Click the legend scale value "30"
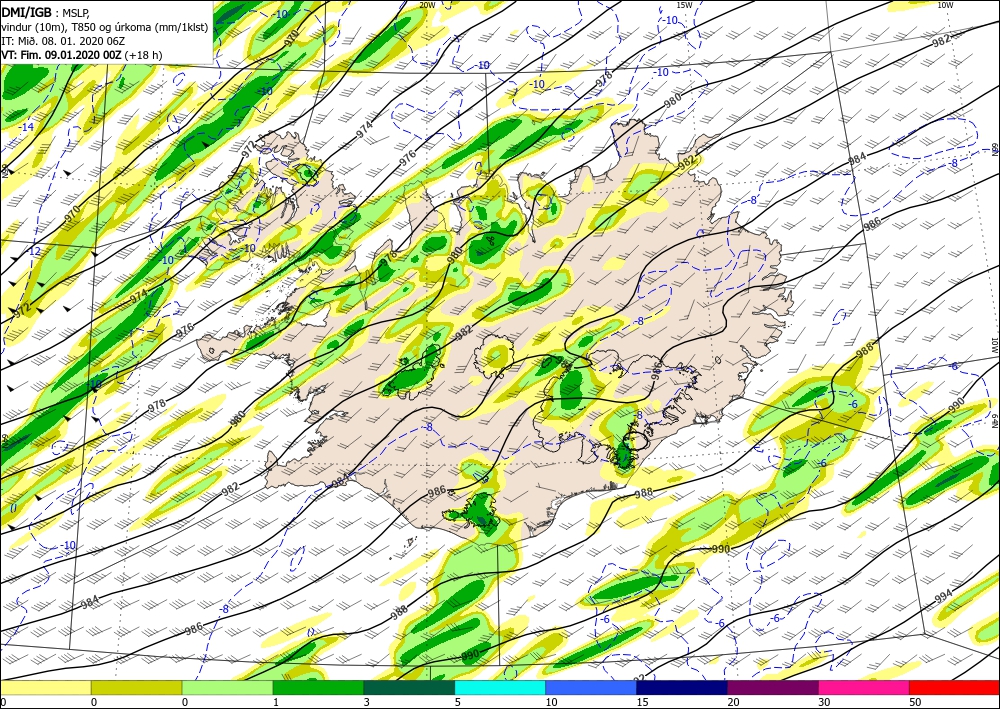The width and height of the screenshot is (1000, 709). point(823,702)
